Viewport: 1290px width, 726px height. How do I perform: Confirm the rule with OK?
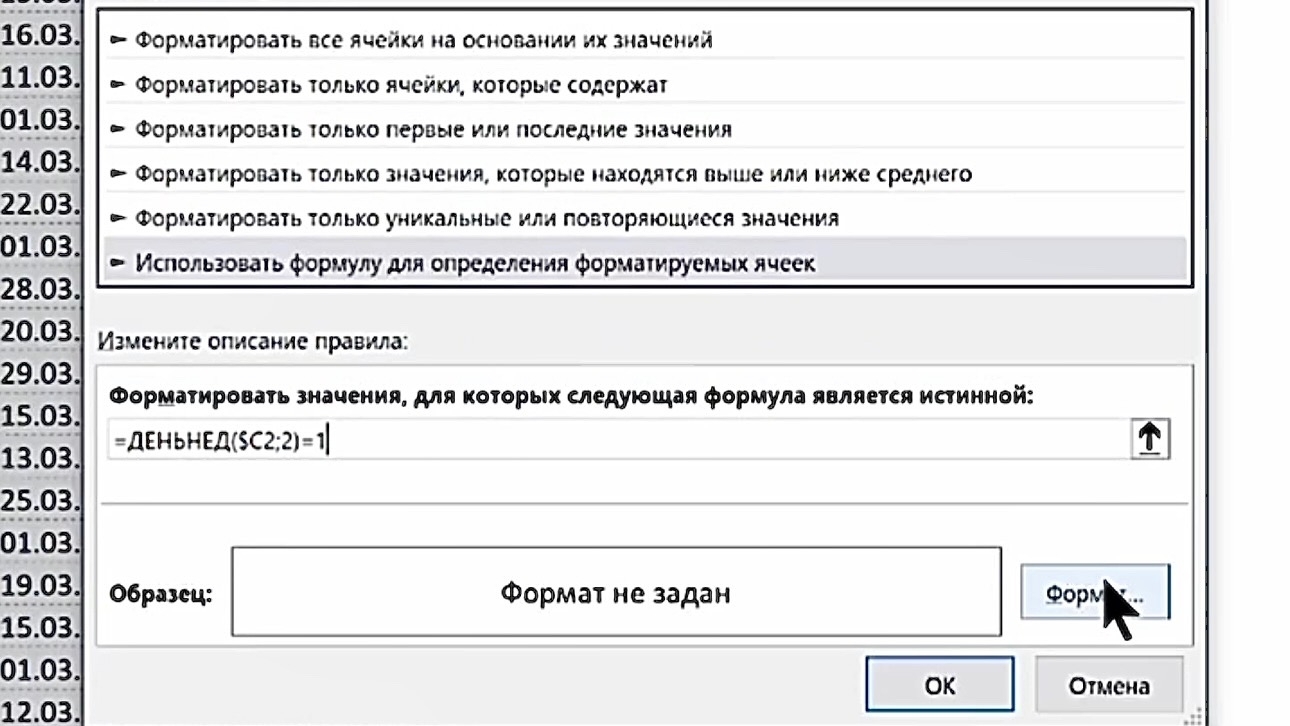pos(939,686)
